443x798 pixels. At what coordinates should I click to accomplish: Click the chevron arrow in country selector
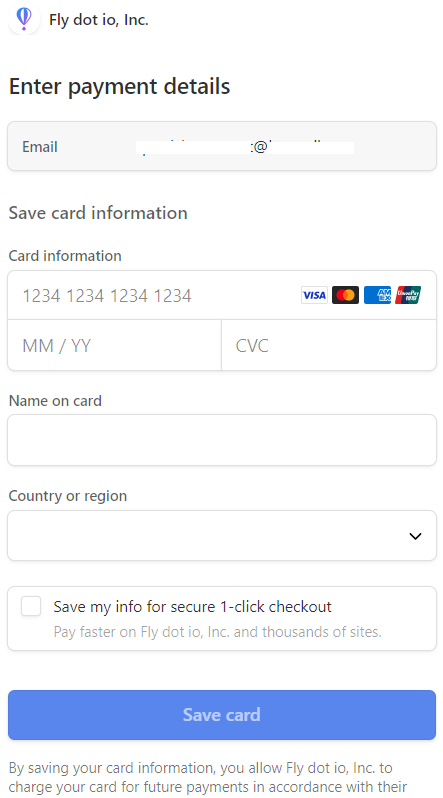coord(416,536)
